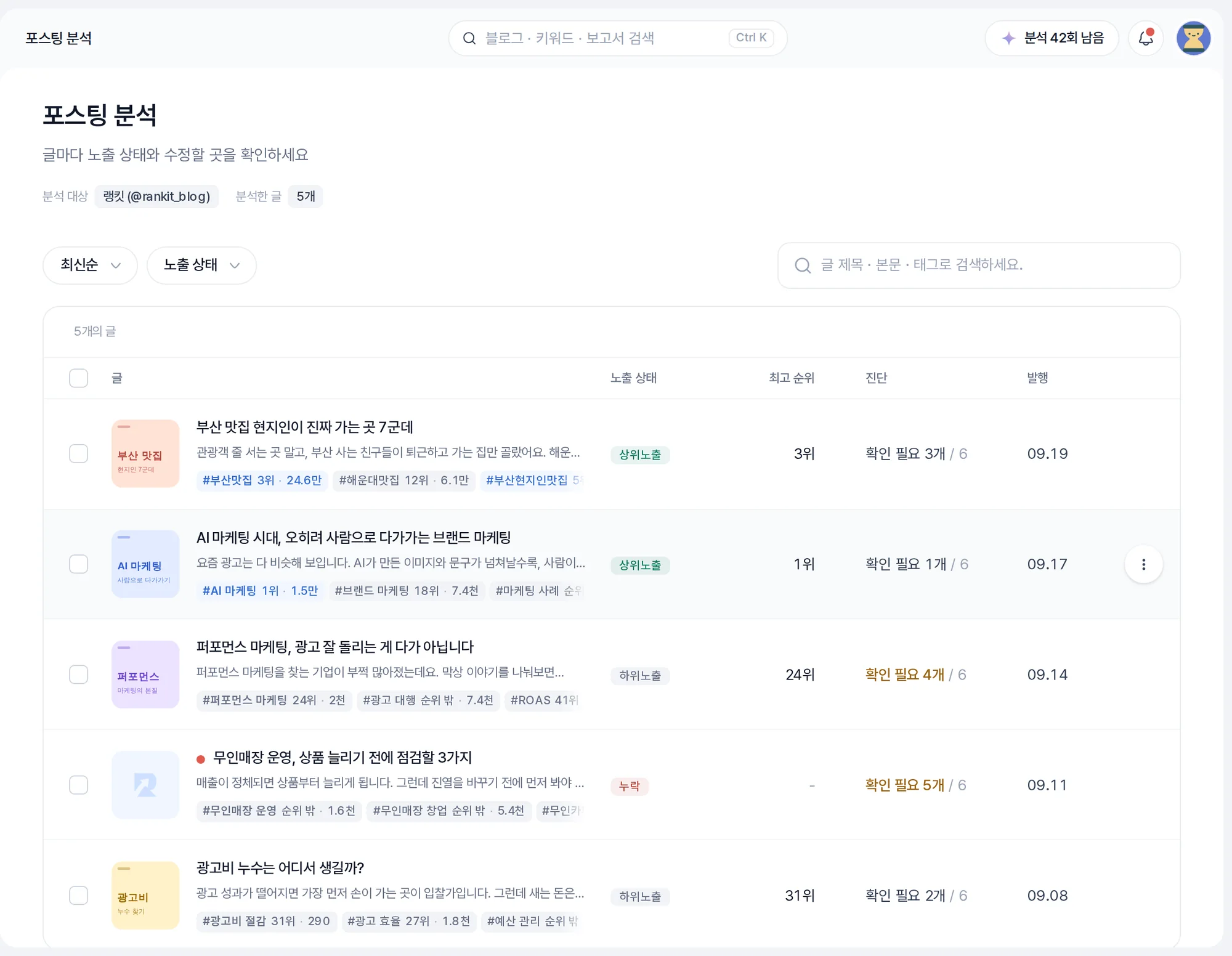The height and width of the screenshot is (956, 1232).
Task: Click the #브랜드 마케팅 18위 · 7.4천 tag
Action: [407, 591]
